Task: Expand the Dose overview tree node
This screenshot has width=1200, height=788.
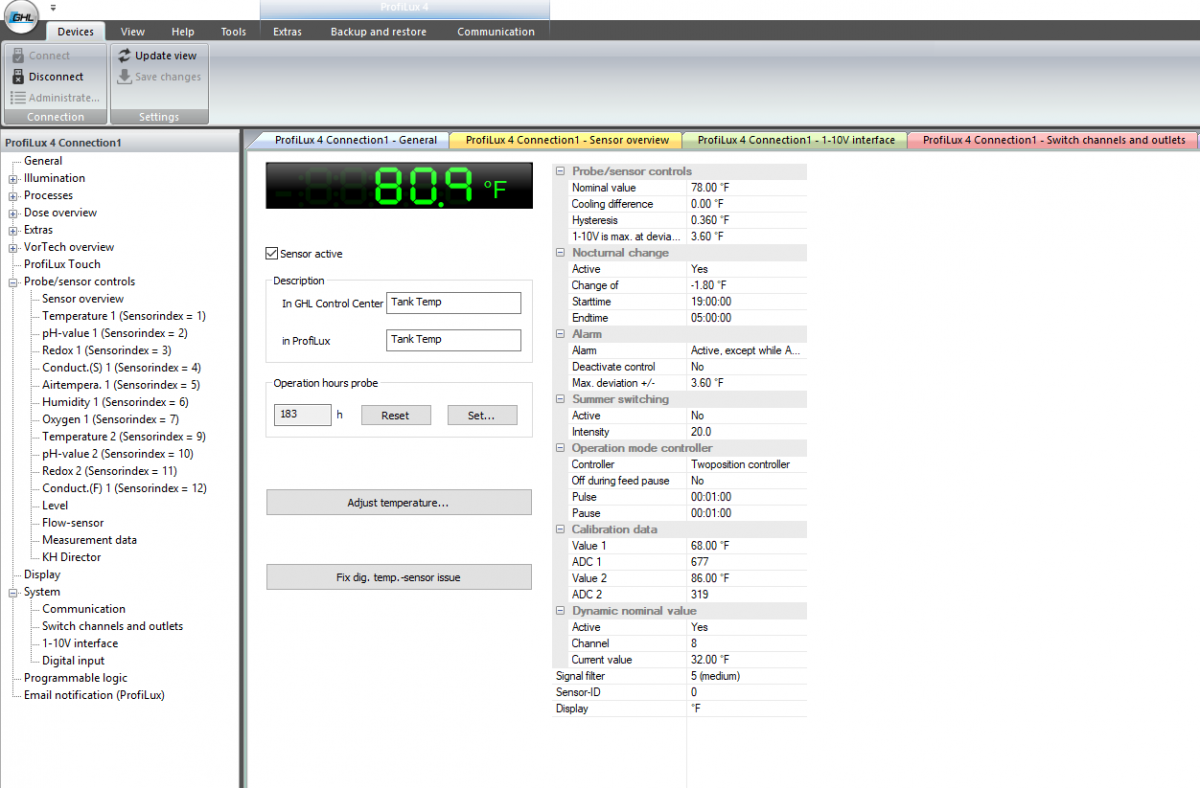Action: [14, 213]
